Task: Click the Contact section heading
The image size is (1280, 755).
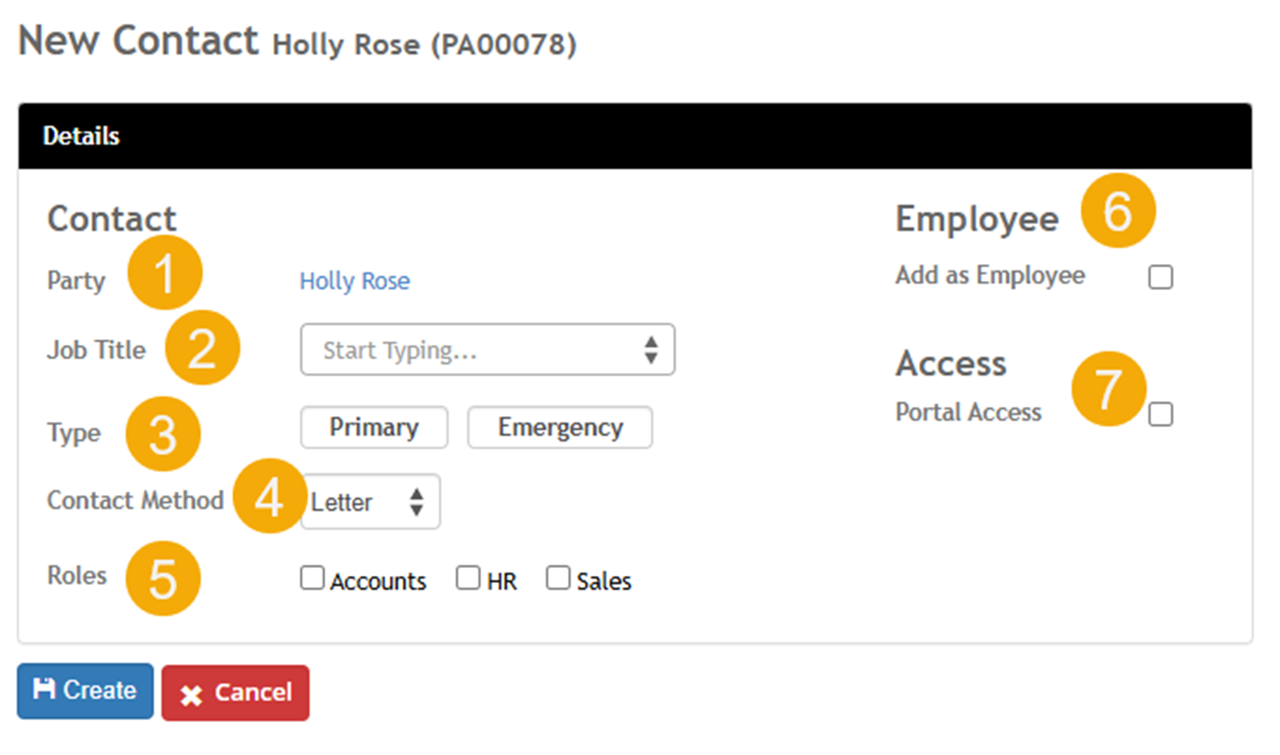Action: (x=112, y=219)
